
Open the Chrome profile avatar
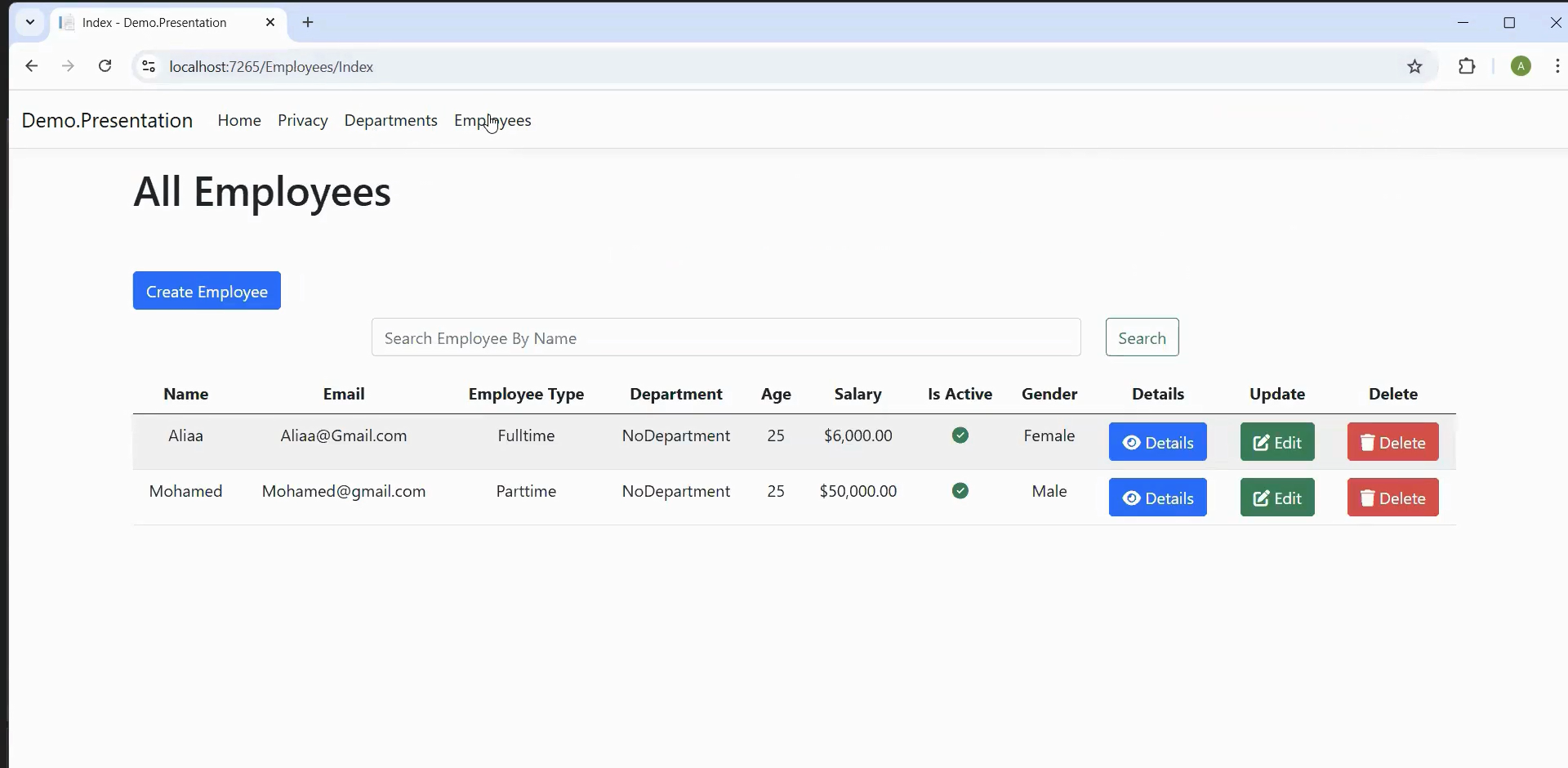click(x=1521, y=66)
